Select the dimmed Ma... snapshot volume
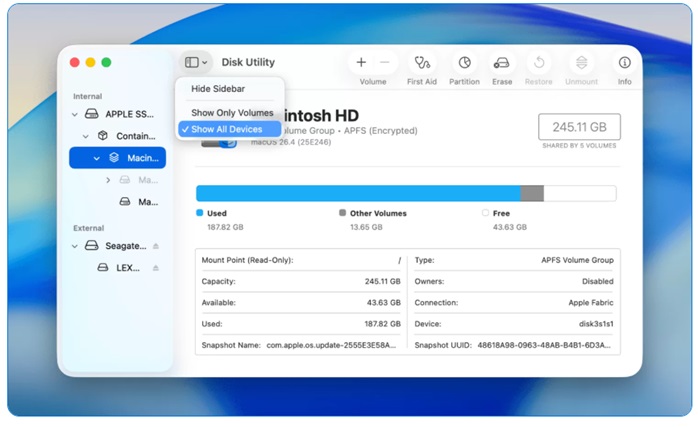The height and width of the screenshot is (427, 698). tap(118, 180)
